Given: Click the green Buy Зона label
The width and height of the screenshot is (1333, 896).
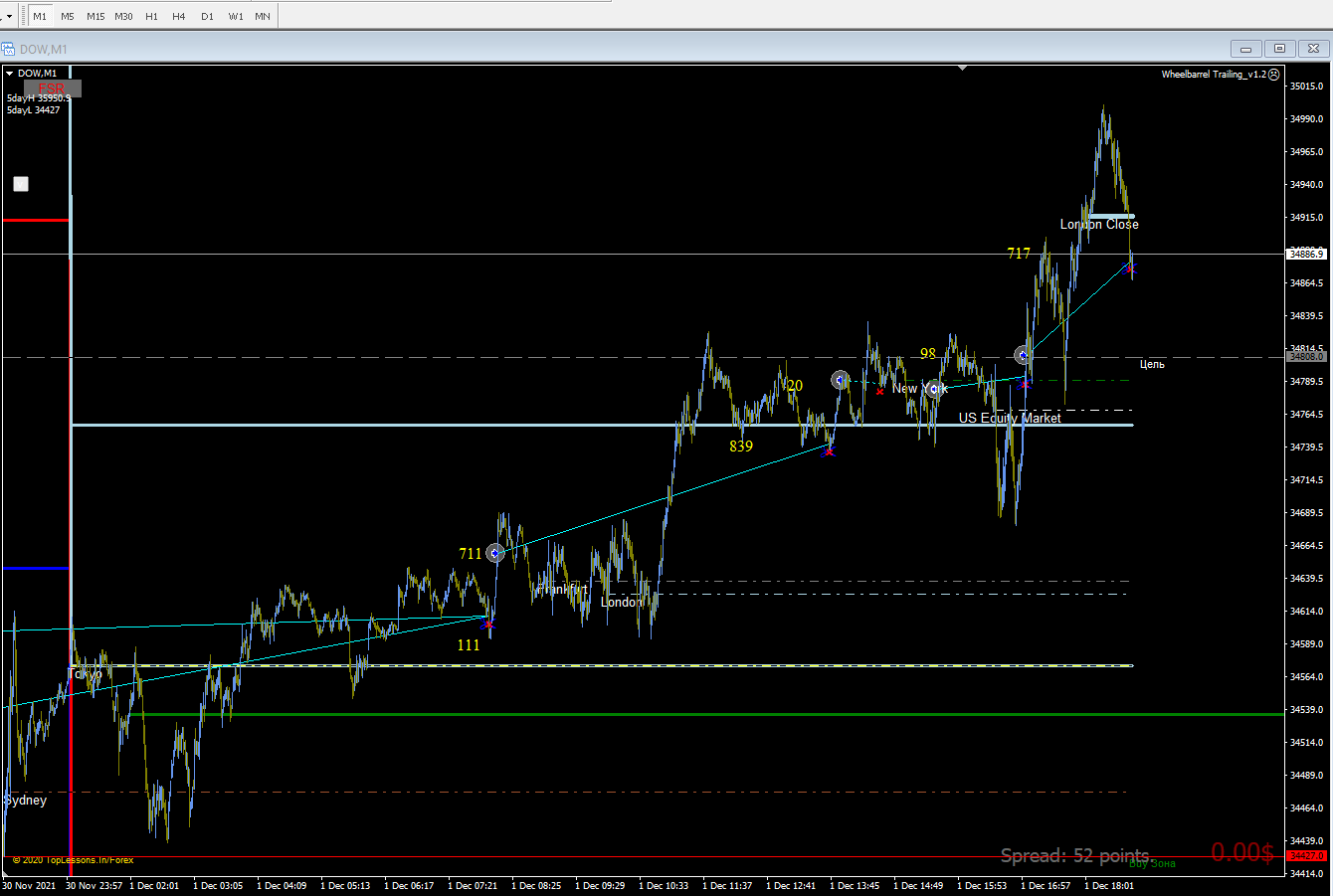Looking at the screenshot, I should point(1152,863).
